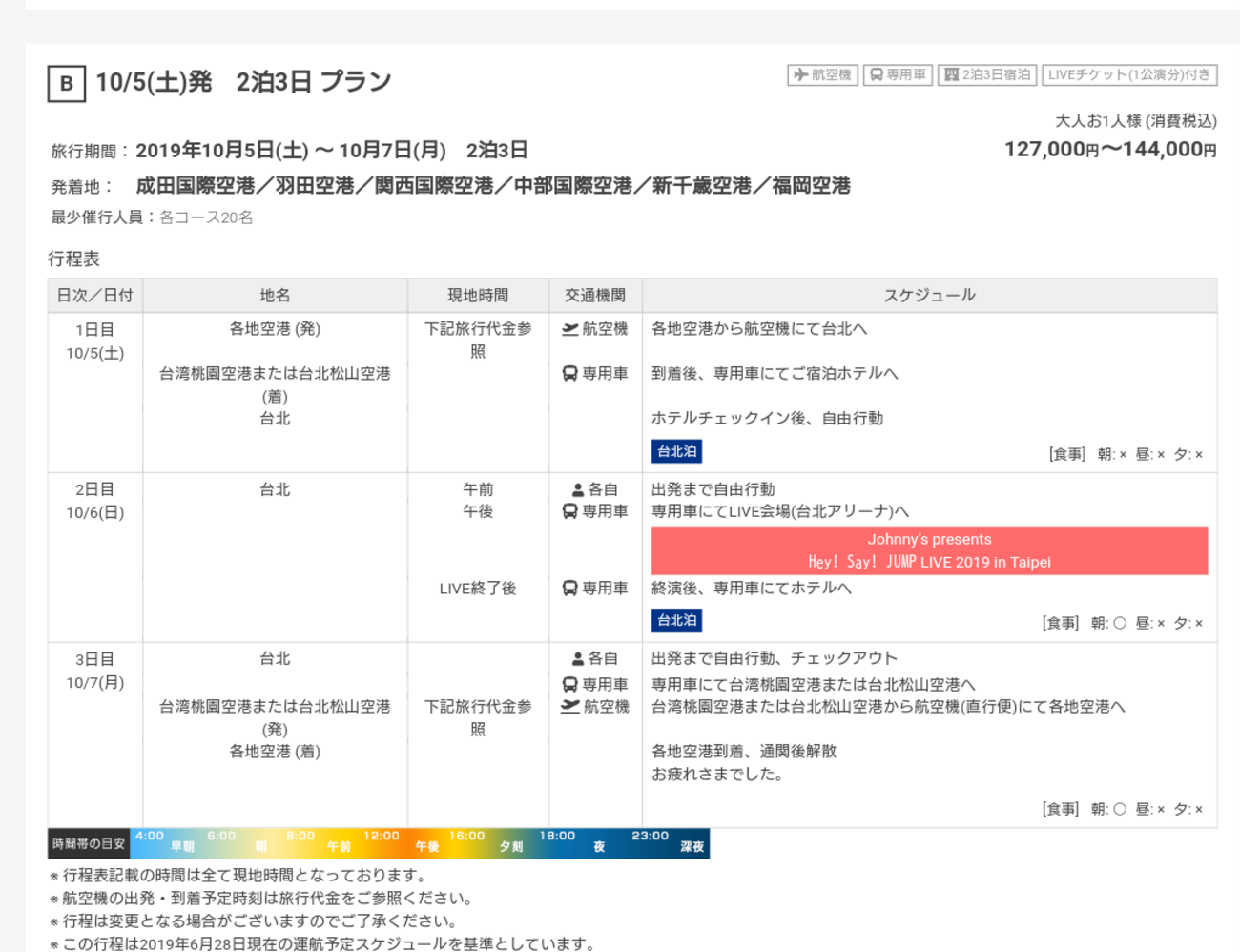Click the LIVEチケット(1公演分)付き badge
Viewport: 1240px width, 952px height.
(x=1129, y=74)
